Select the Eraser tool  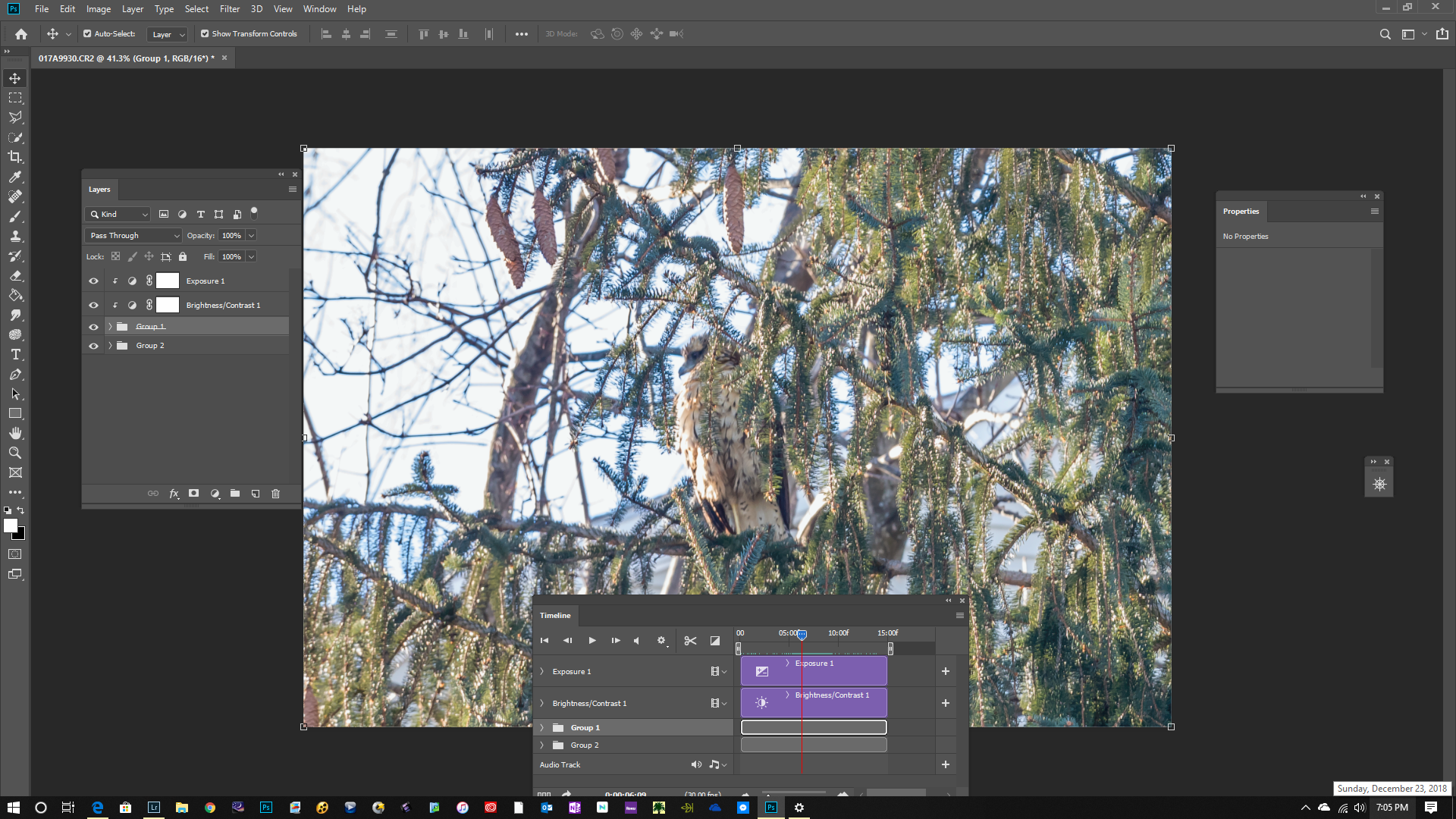15,275
